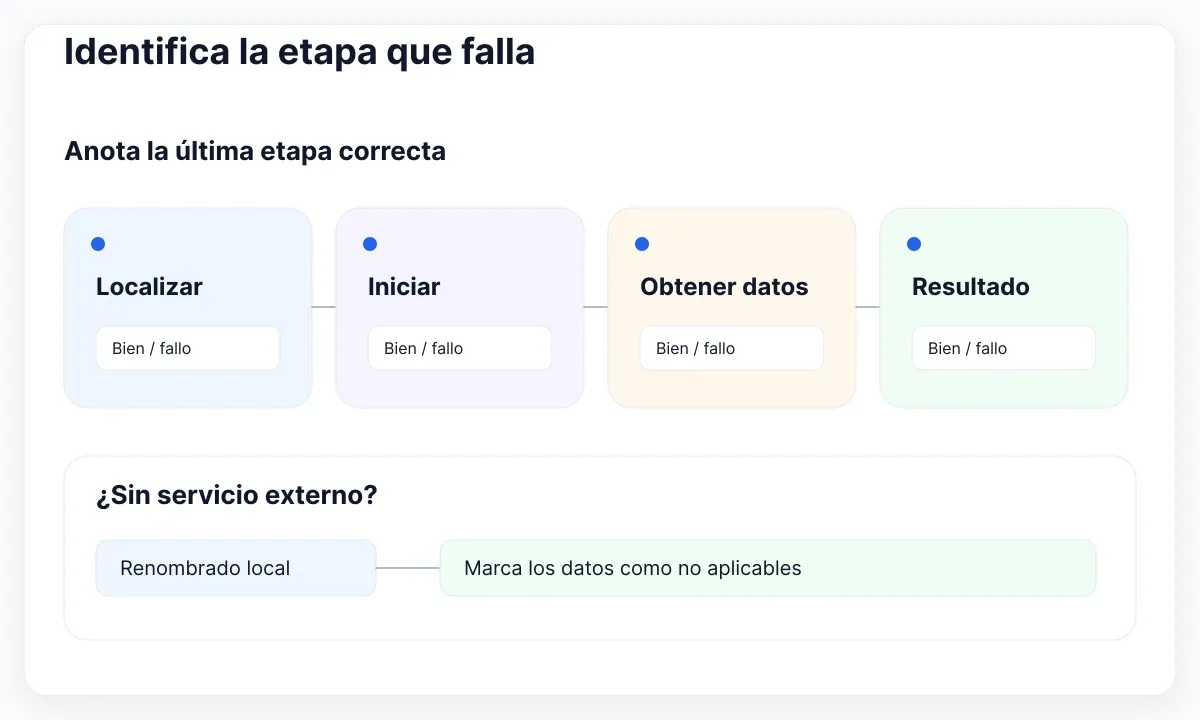The image size is (1200, 720).
Task: Click the Iniciar stage title
Action: click(404, 287)
